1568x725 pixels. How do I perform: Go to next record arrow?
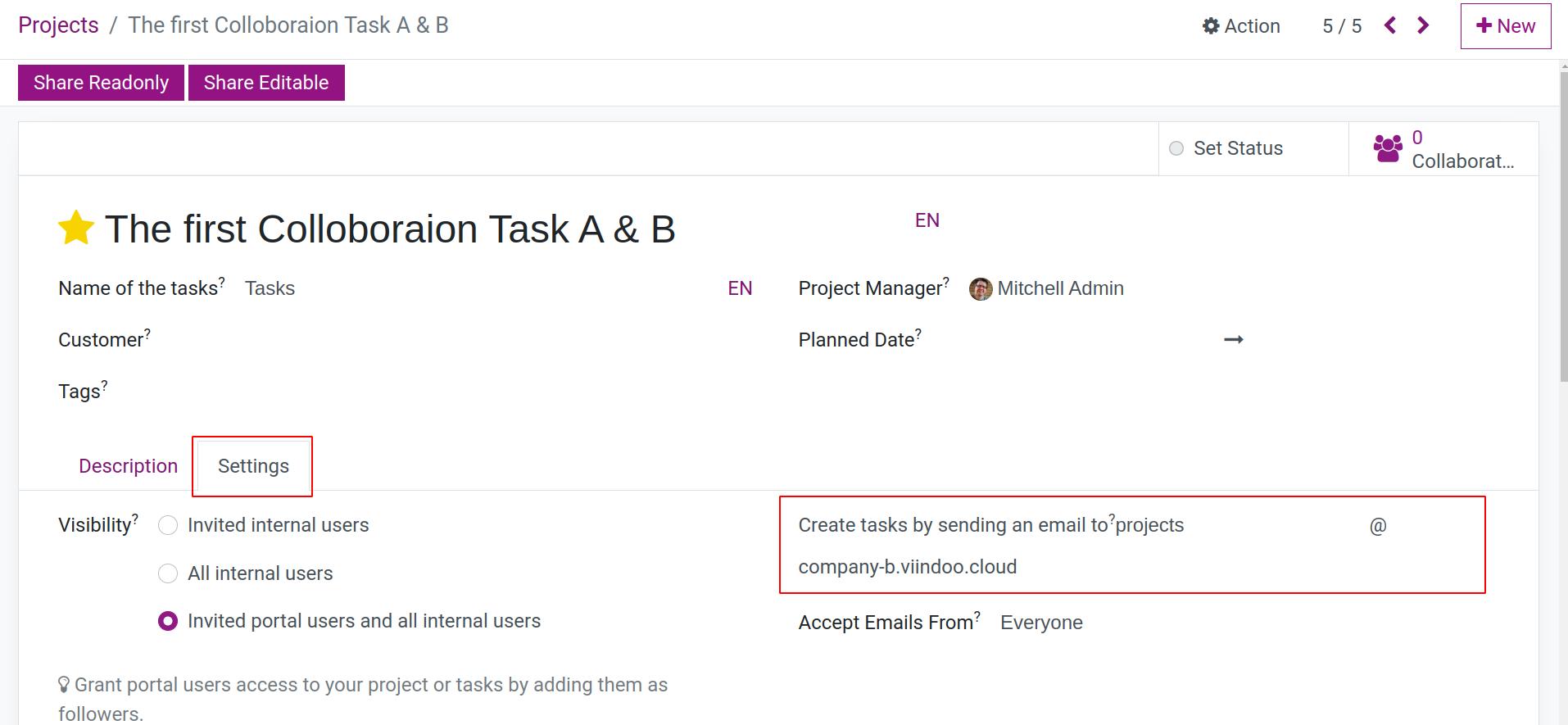1423,25
